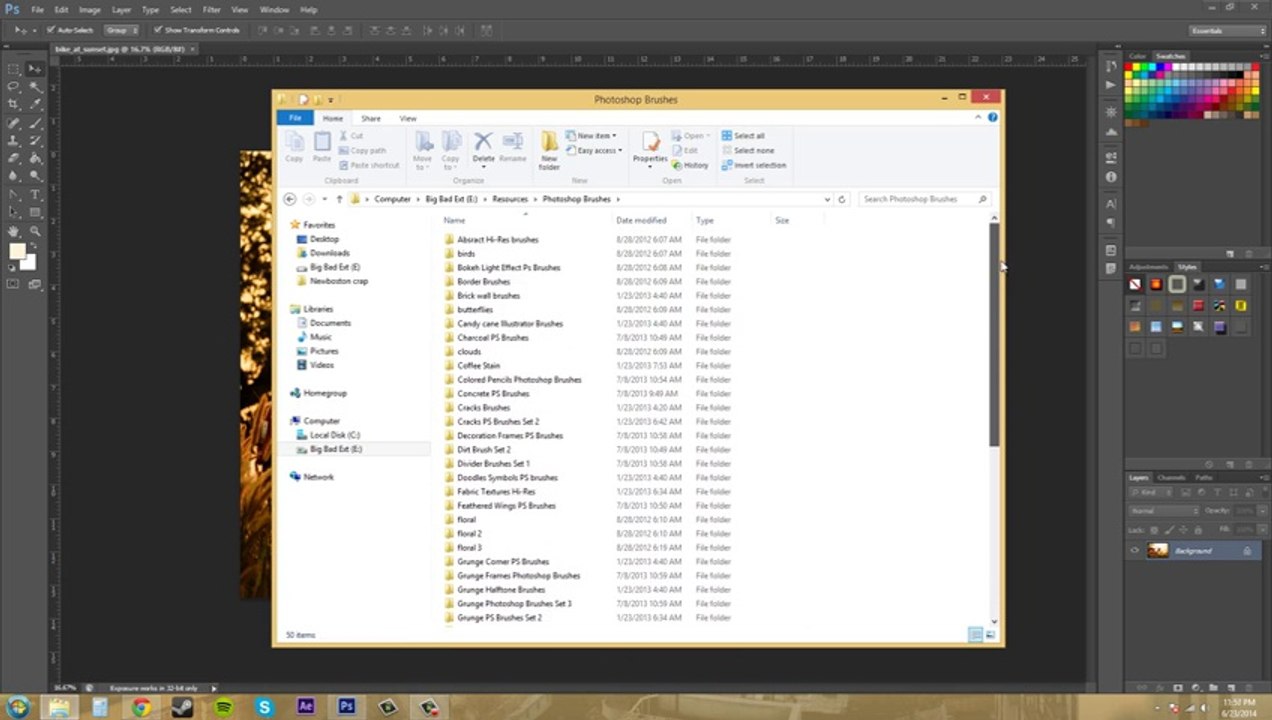Open Photoshop from the Windows taskbar

346,707
